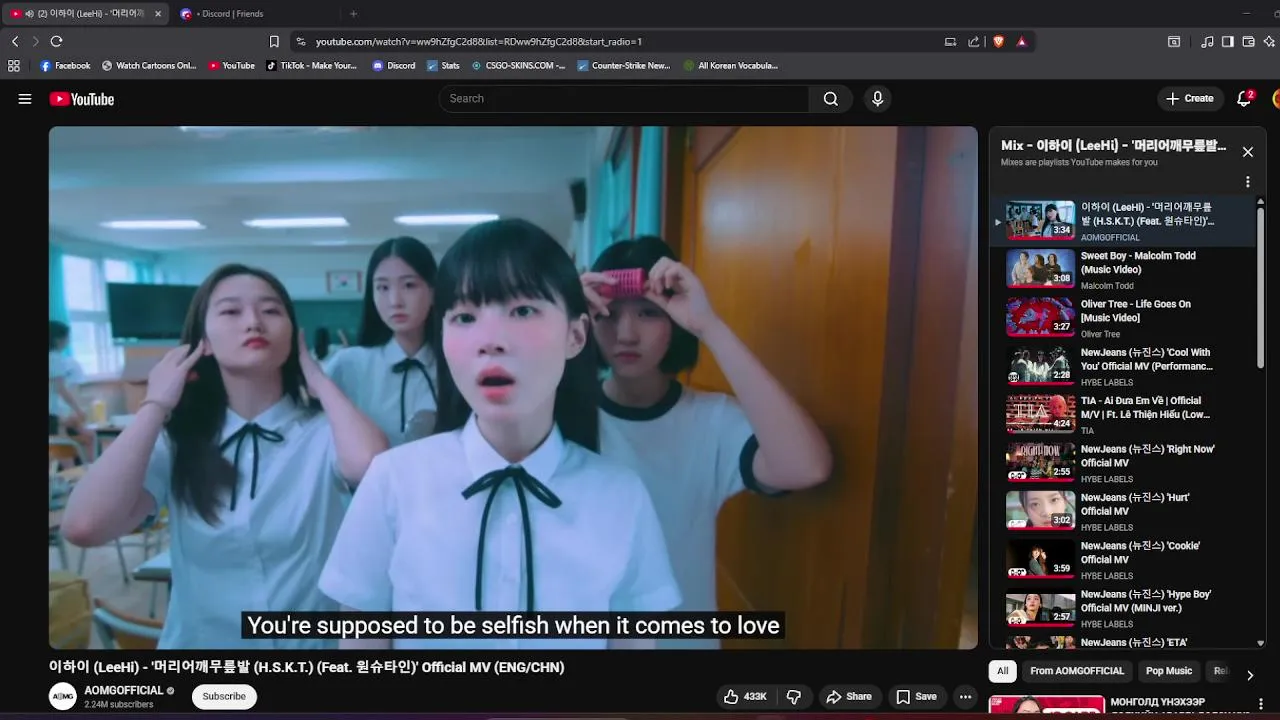Open All Korean Vocabulary bookmark

click(x=731, y=66)
